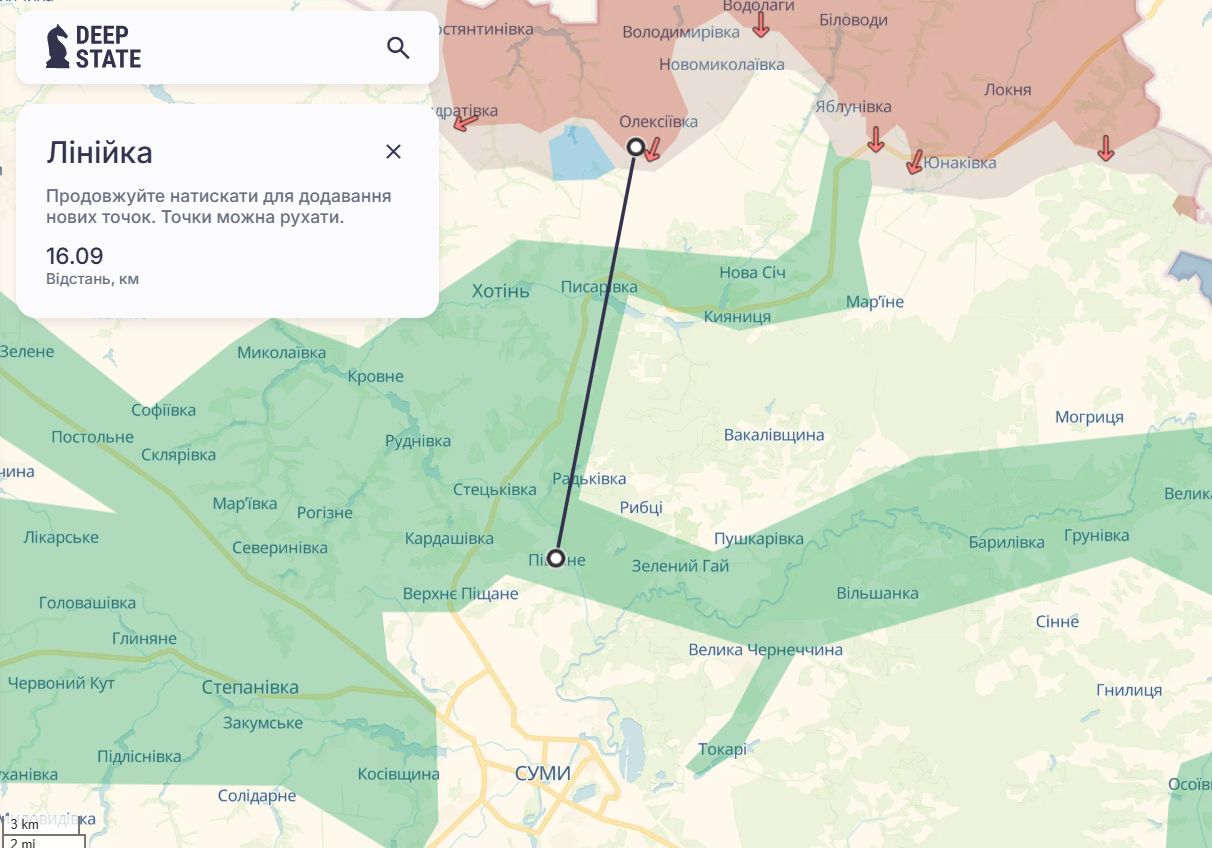Click the red arrow on the far right below Локня

(1105, 149)
